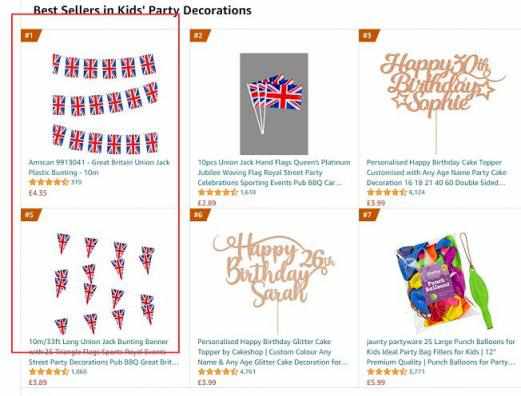Open the Amscan Great Britain Union Jack bunting link
The height and width of the screenshot is (396, 521).
pos(99,167)
